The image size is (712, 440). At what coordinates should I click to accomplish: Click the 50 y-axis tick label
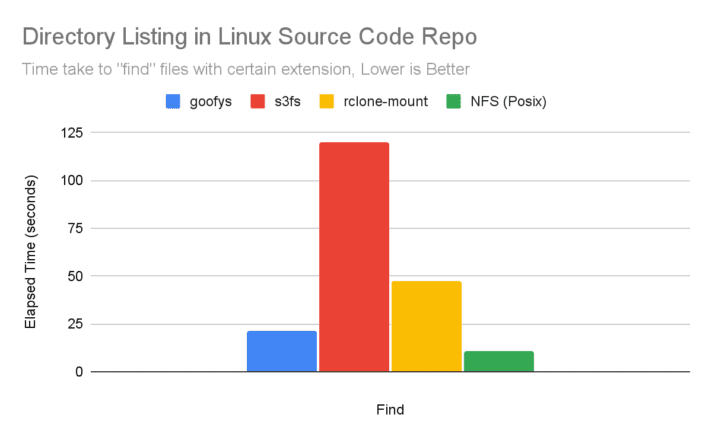pos(76,276)
